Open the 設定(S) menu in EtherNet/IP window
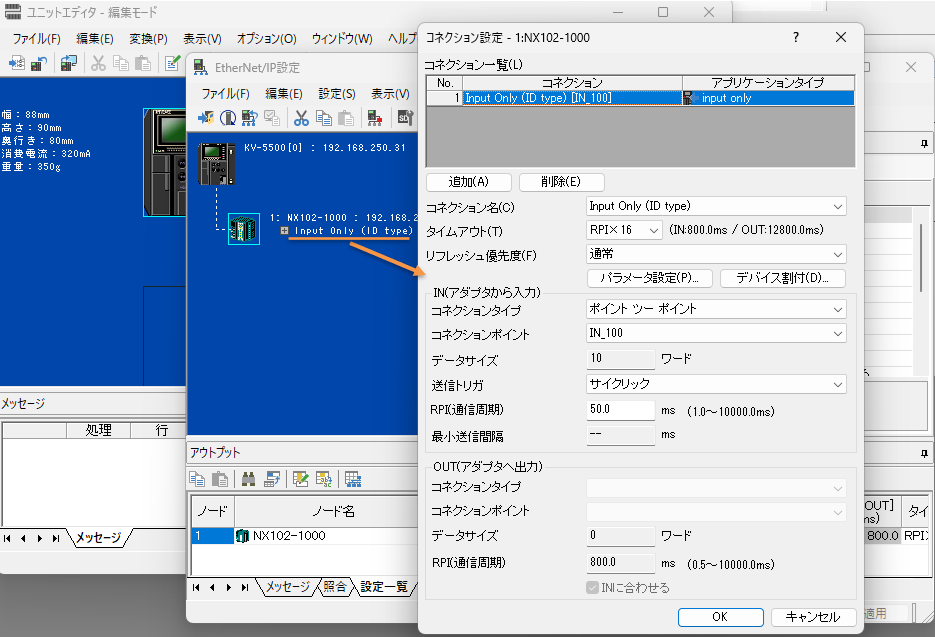Image resolution: width=935 pixels, height=637 pixels. point(336,93)
